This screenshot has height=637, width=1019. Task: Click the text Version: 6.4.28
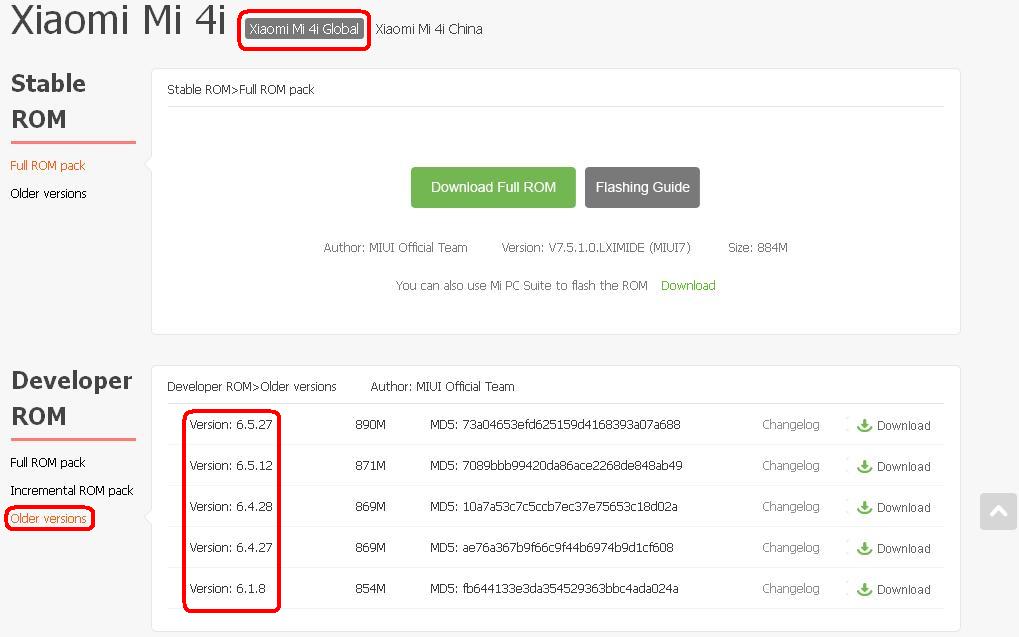(x=231, y=506)
